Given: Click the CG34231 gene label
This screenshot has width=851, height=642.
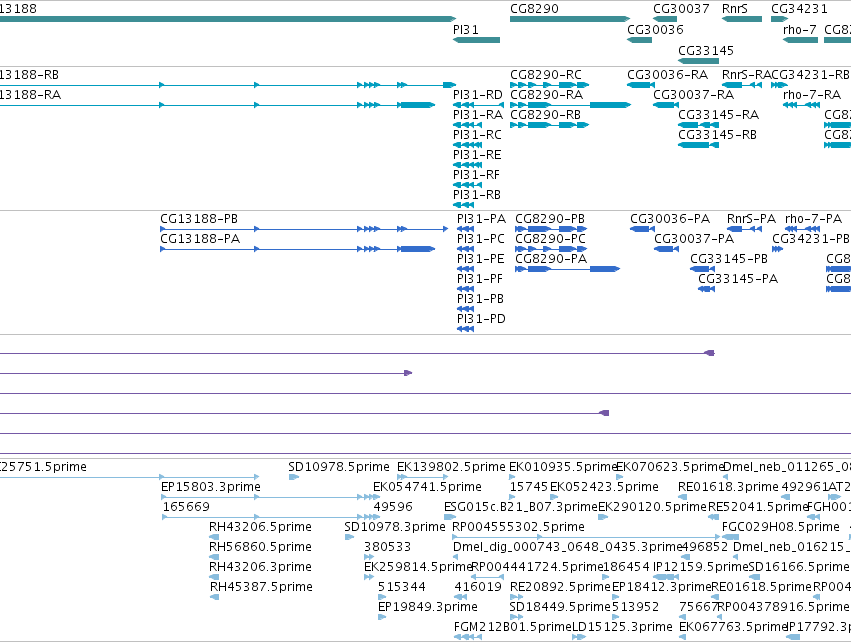Looking at the screenshot, I should tap(799, 9).
